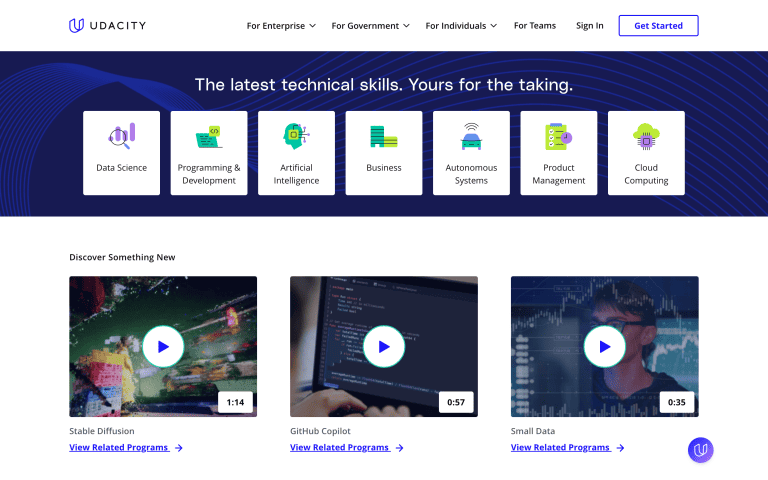View related programs for GitHub Copilot
This screenshot has height=480, width=768.
point(339,447)
